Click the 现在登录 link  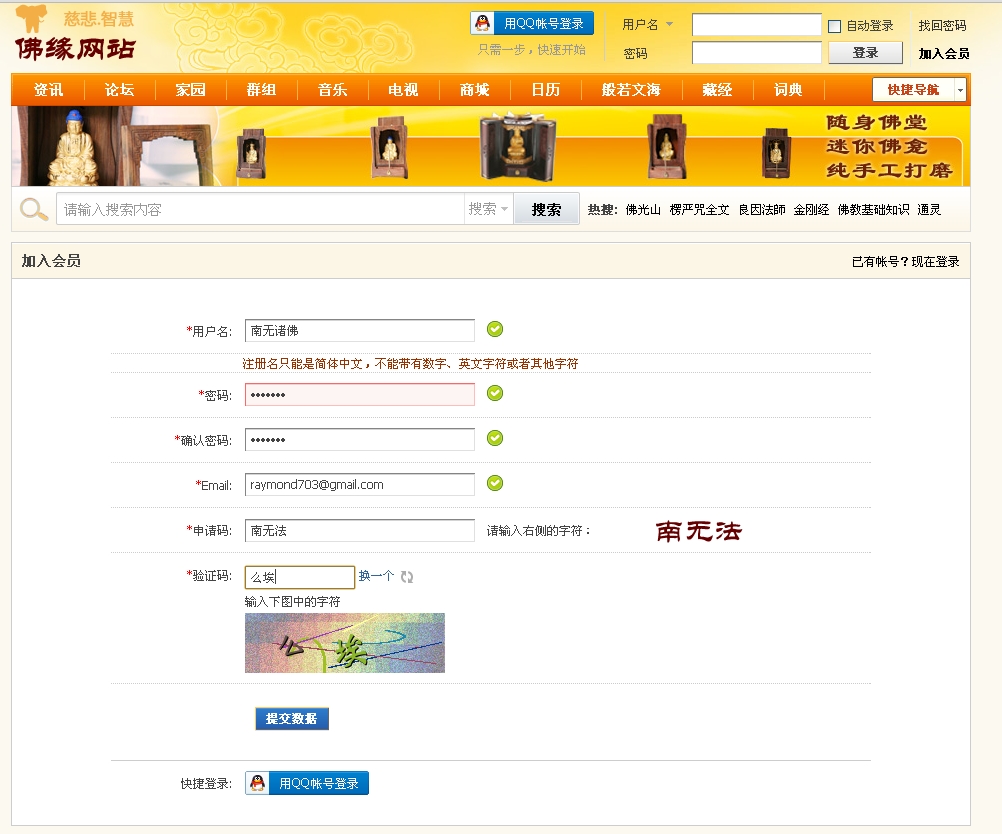[x=935, y=262]
